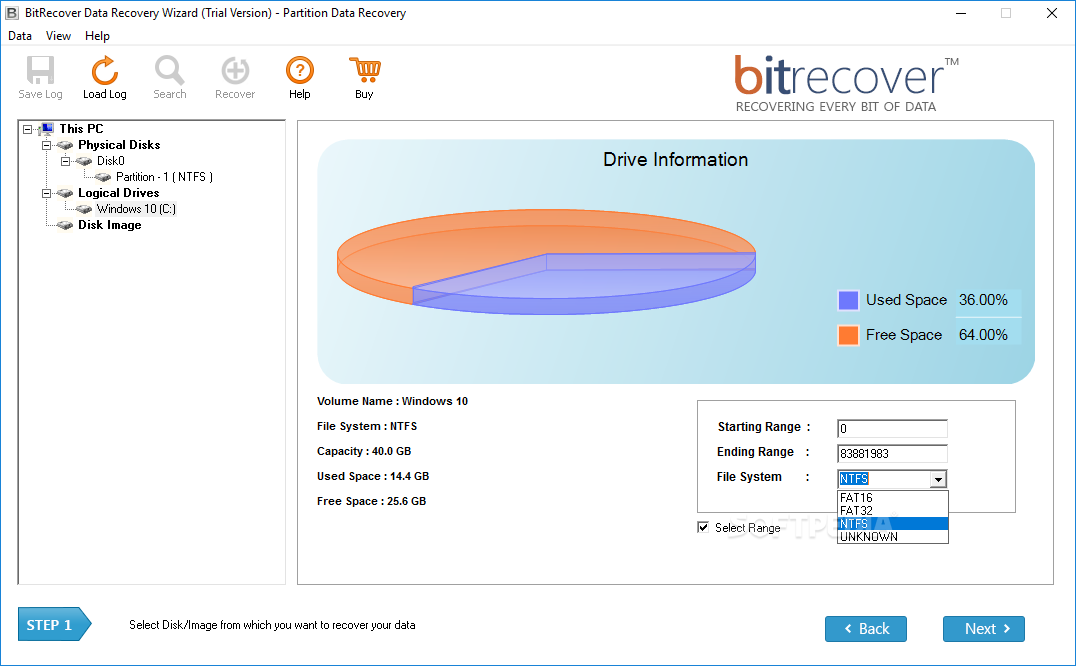The width and height of the screenshot is (1076, 666).
Task: Click the Physical Disks drive icon
Action: [x=65, y=145]
